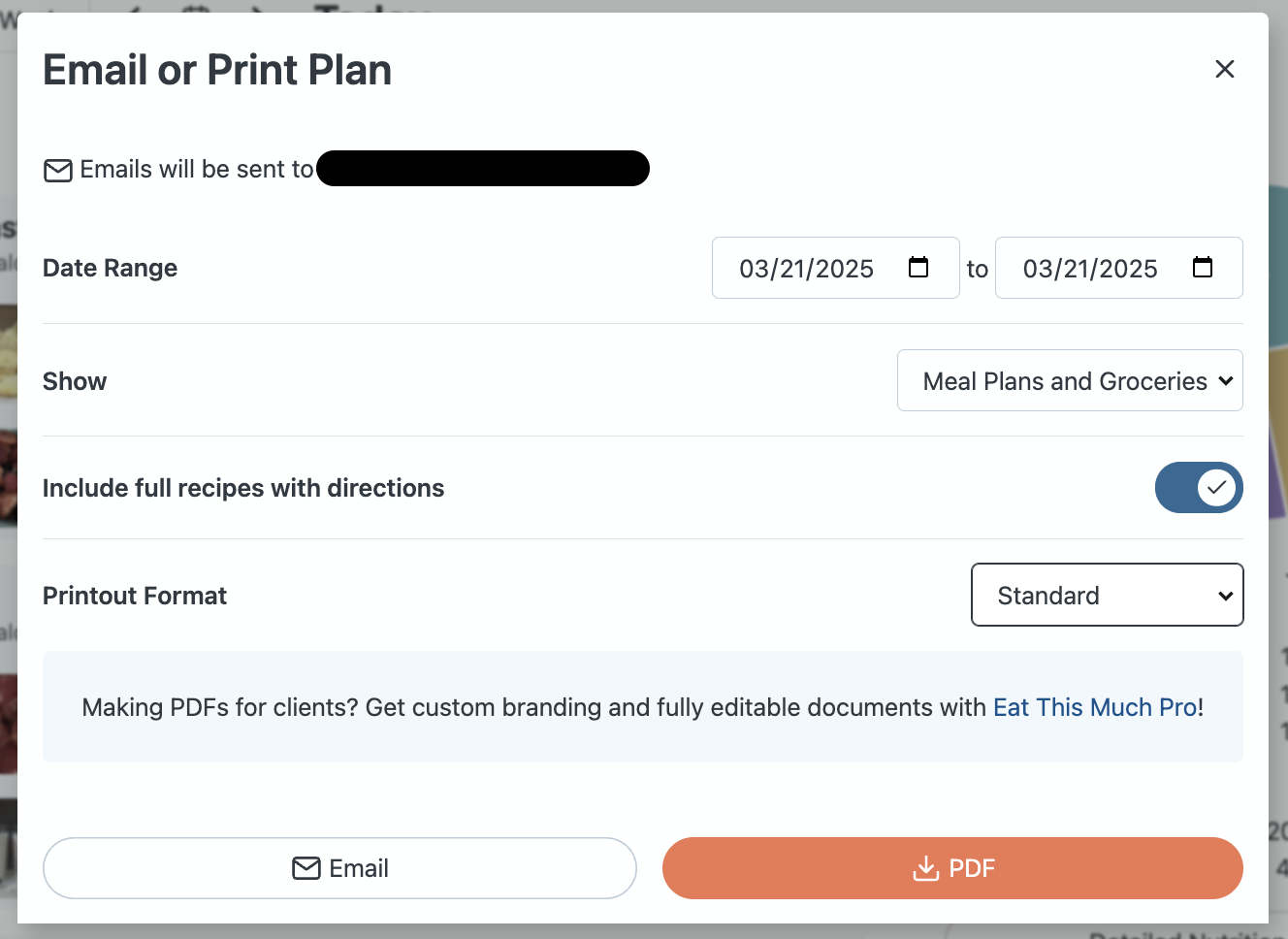Click the "Printout Format" label
This screenshot has width=1288, height=939.
[135, 596]
